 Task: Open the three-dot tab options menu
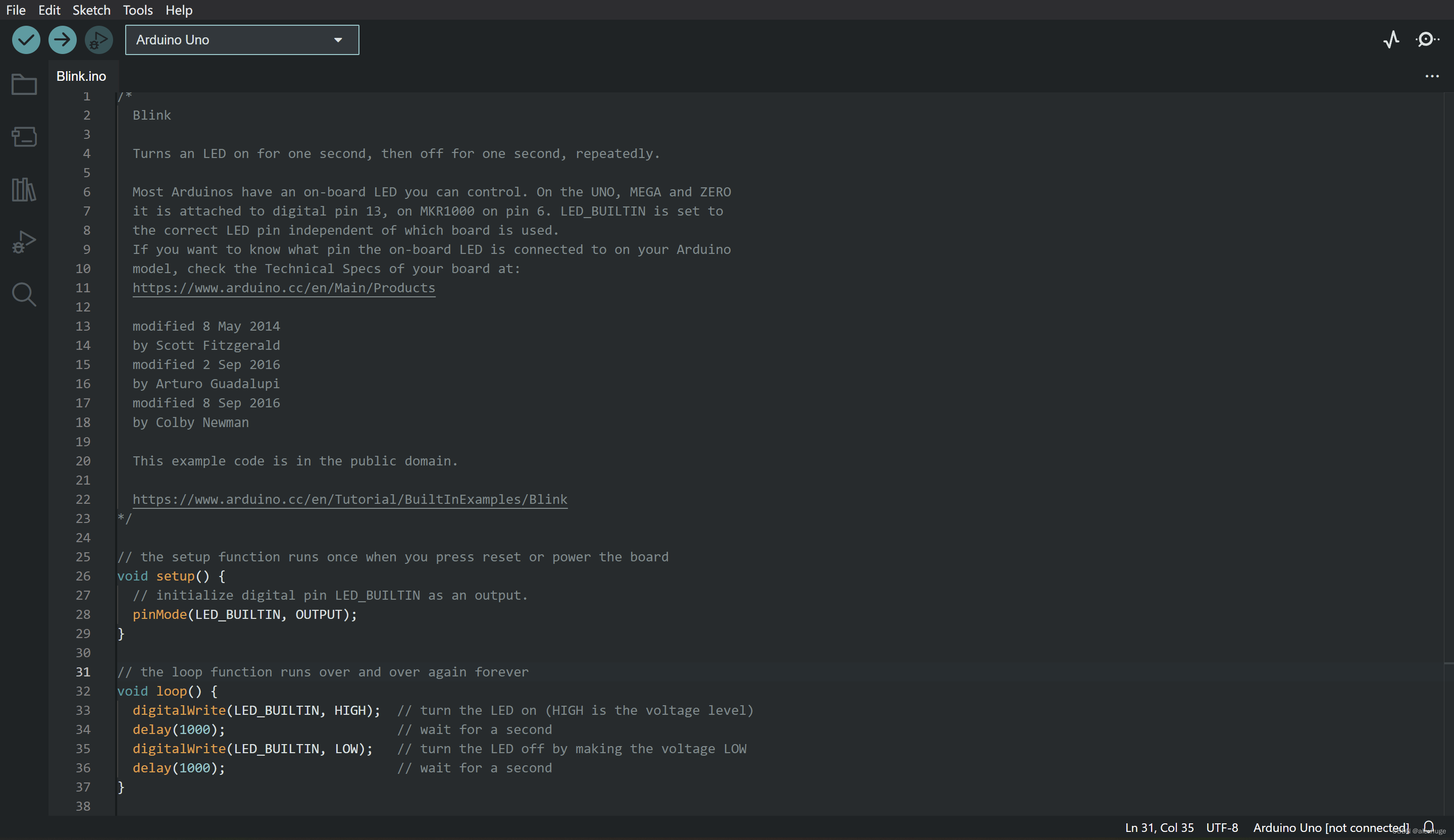tap(1431, 76)
